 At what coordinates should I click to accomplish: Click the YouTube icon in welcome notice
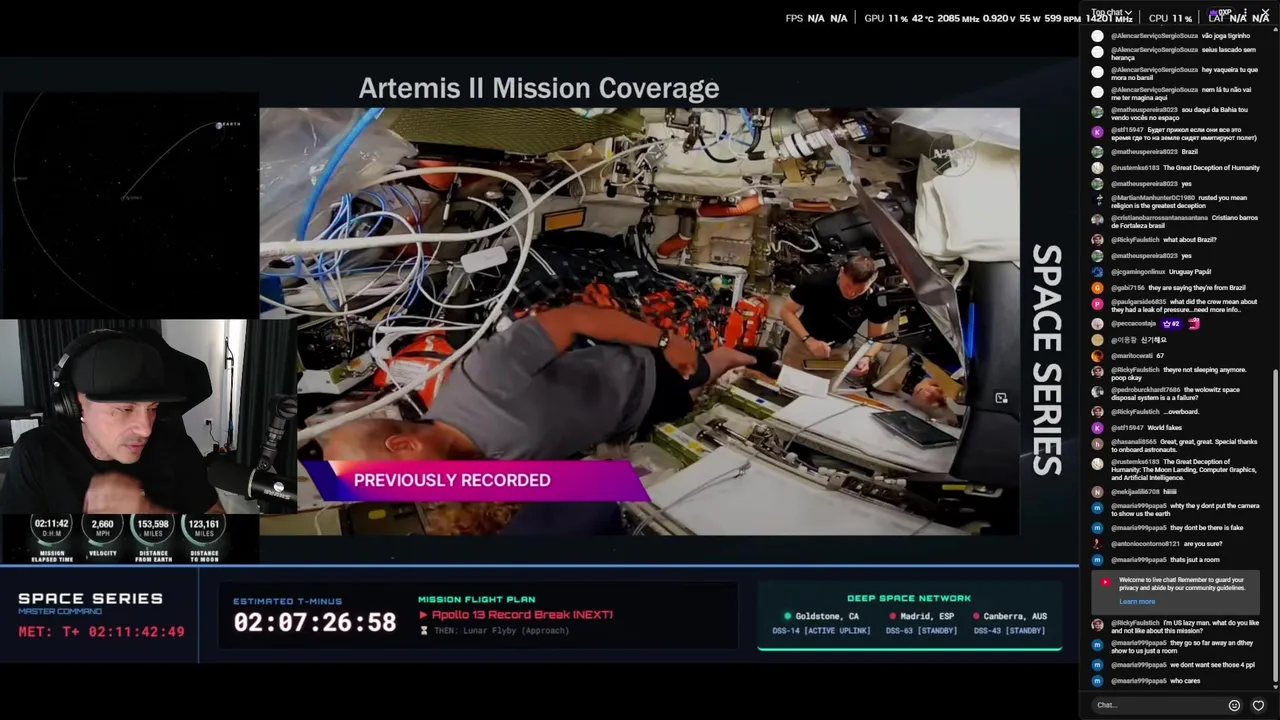coord(1105,582)
